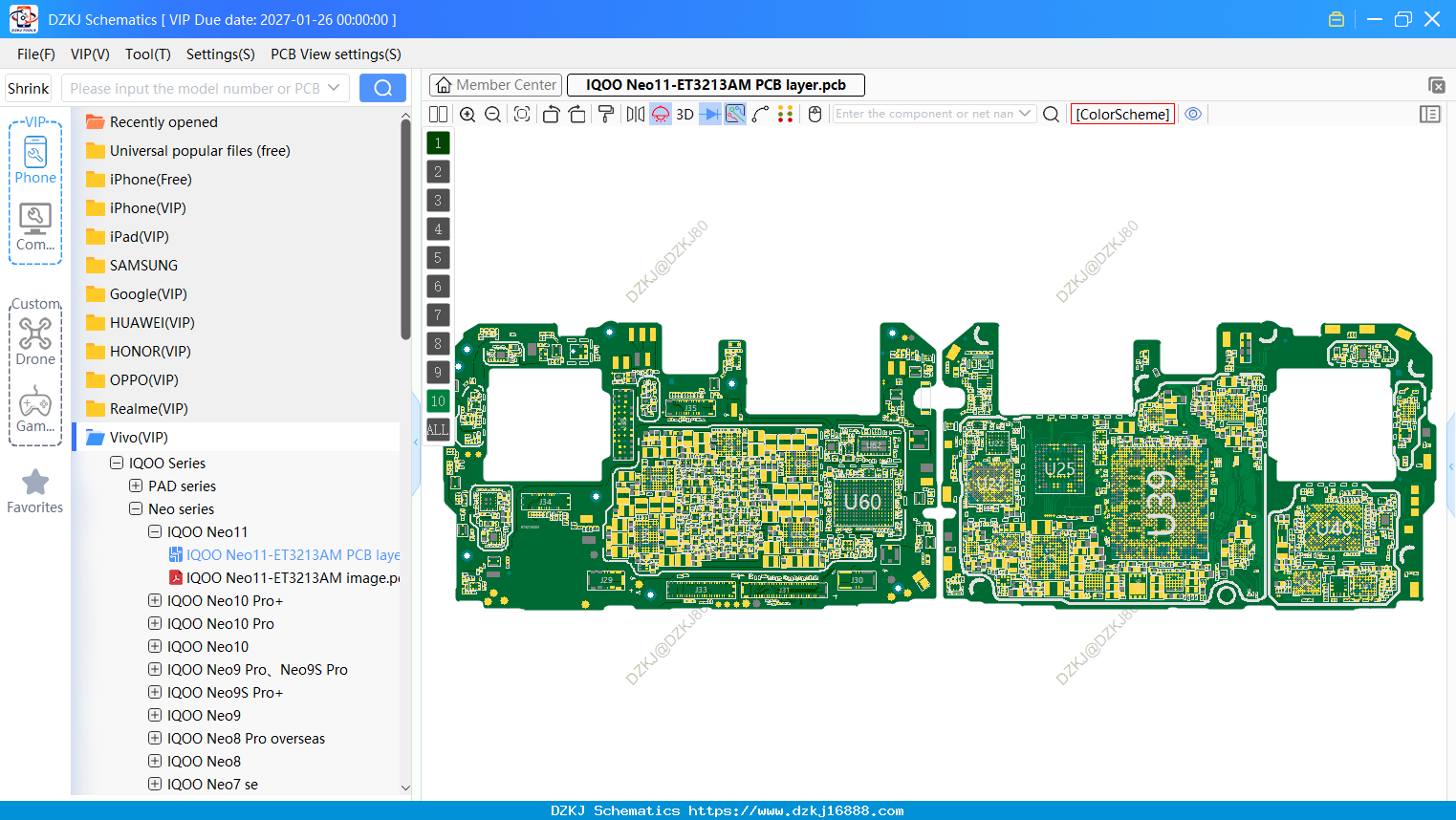Viewport: 1456px width, 820px height.
Task: Toggle split view layout icon
Action: coord(438,114)
